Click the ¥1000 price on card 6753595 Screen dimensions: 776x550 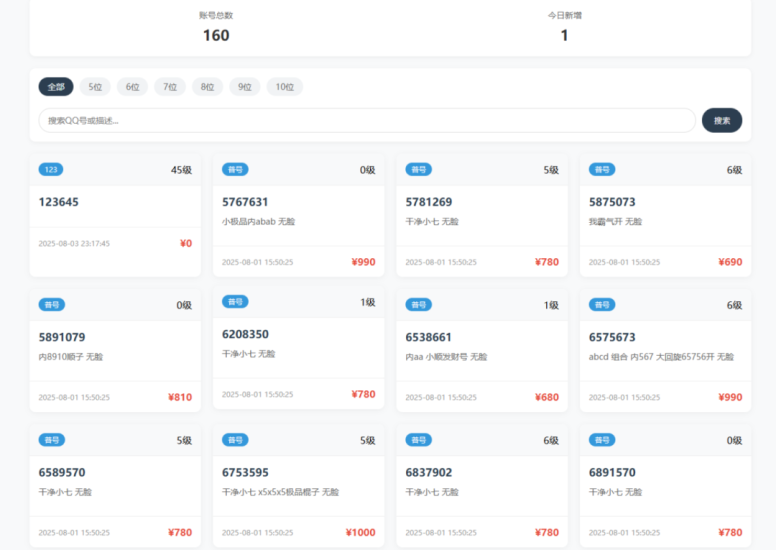(x=360, y=533)
